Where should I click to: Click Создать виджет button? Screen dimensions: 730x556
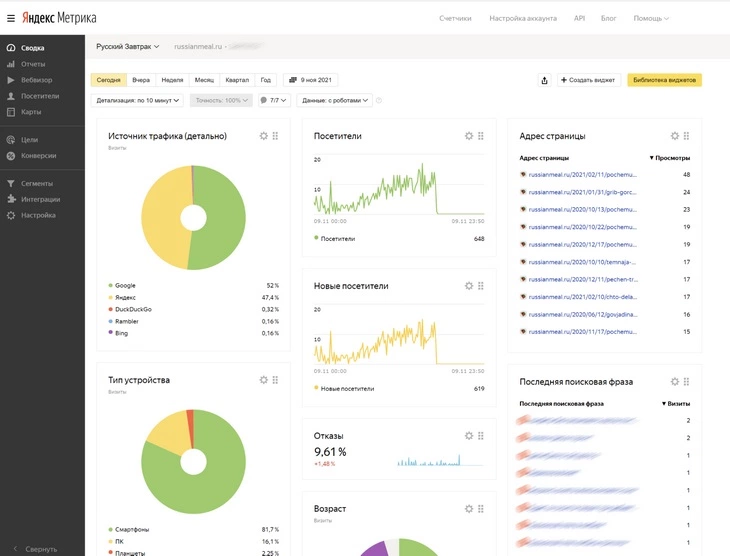tap(588, 80)
